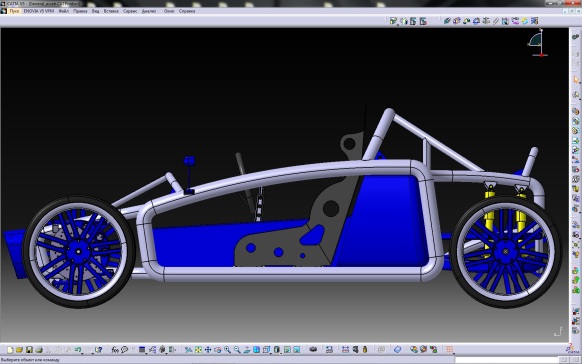Select the Formula f(x) icon

(115, 350)
